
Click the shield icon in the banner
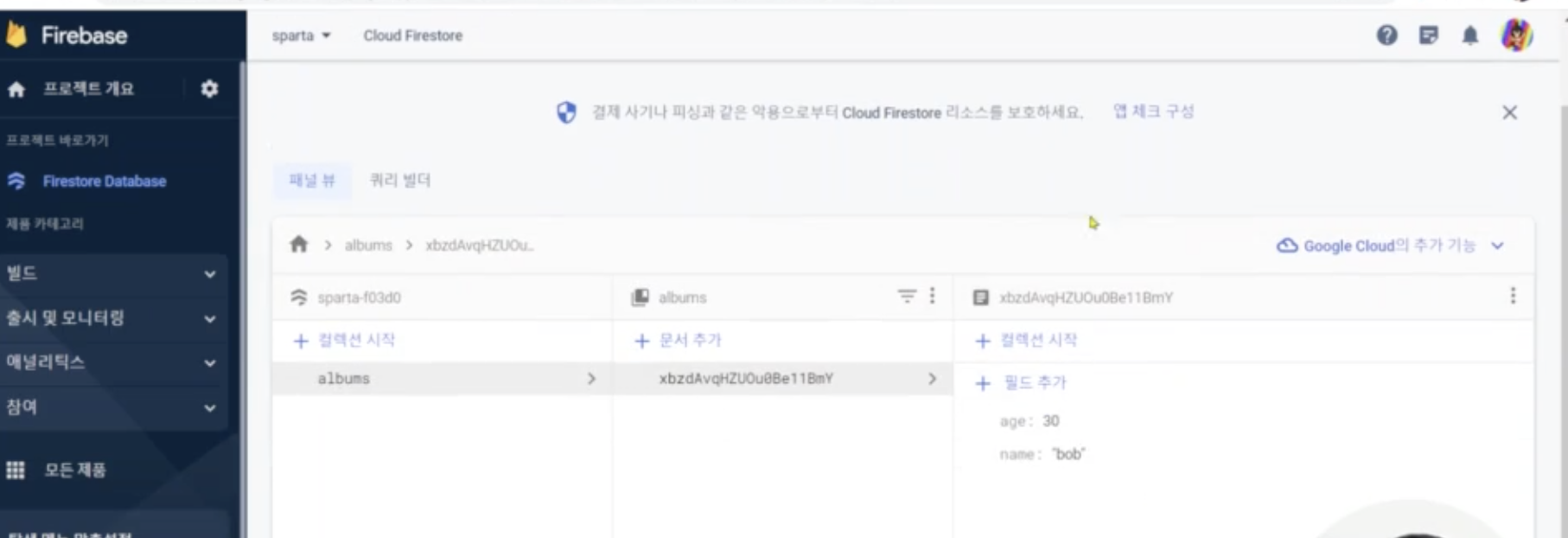click(566, 112)
